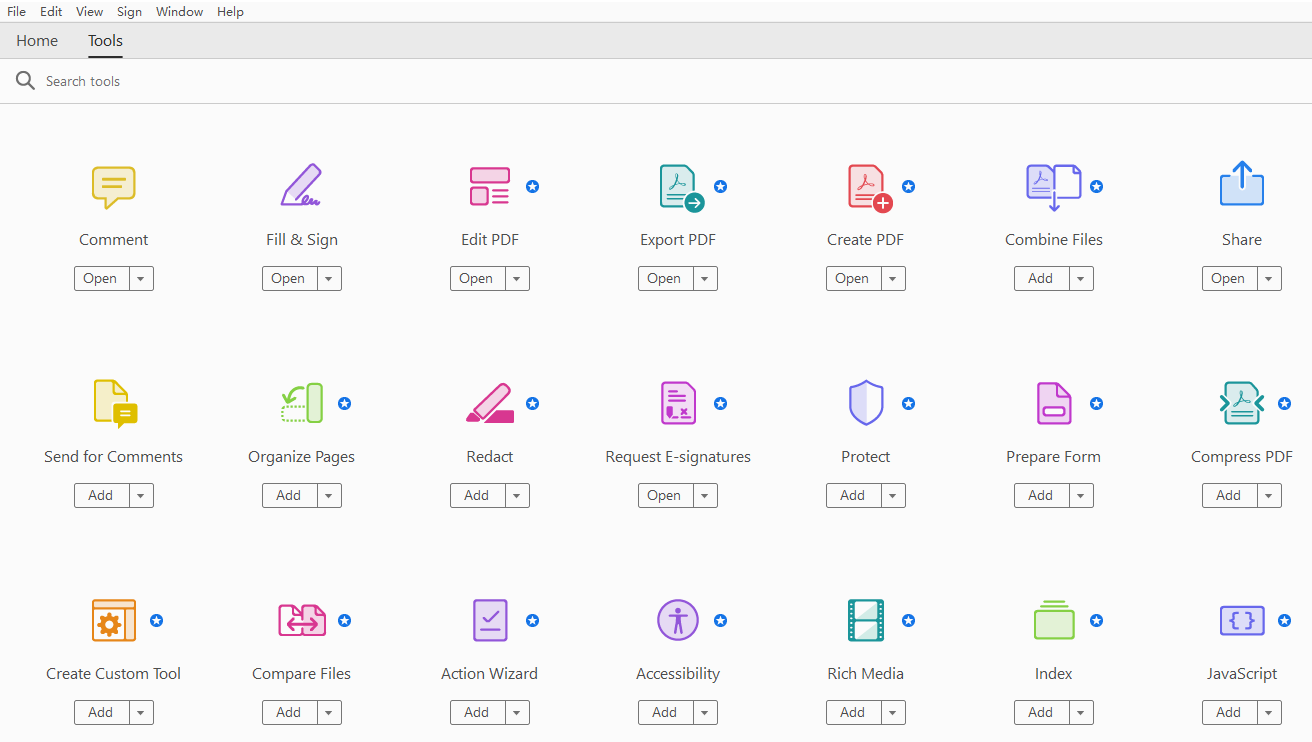Click the Create Custom Tool gear icon
The image size is (1312, 742).
[114, 620]
